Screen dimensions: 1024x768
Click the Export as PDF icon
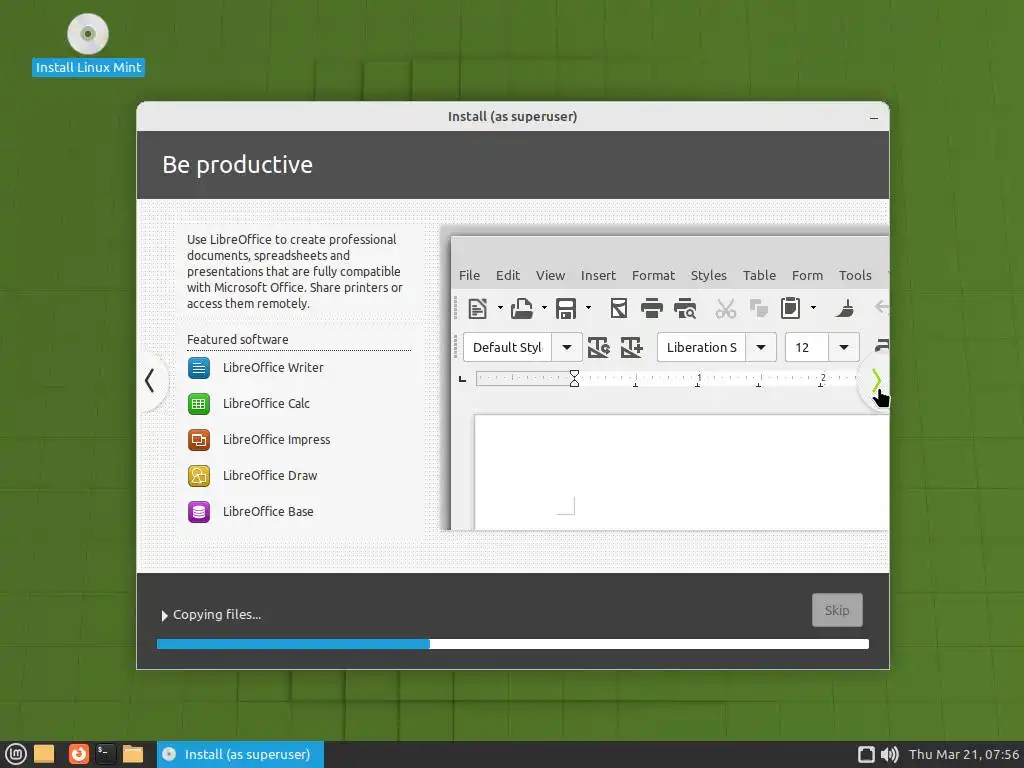pos(618,308)
